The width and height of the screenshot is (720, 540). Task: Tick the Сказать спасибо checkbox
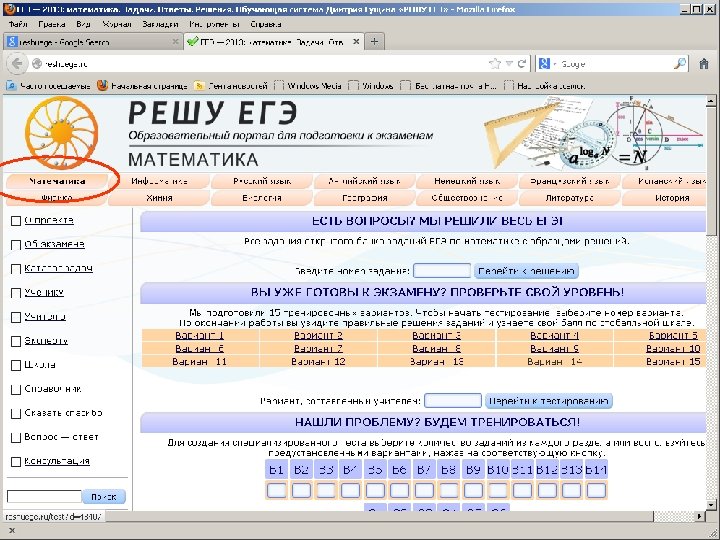point(16,414)
